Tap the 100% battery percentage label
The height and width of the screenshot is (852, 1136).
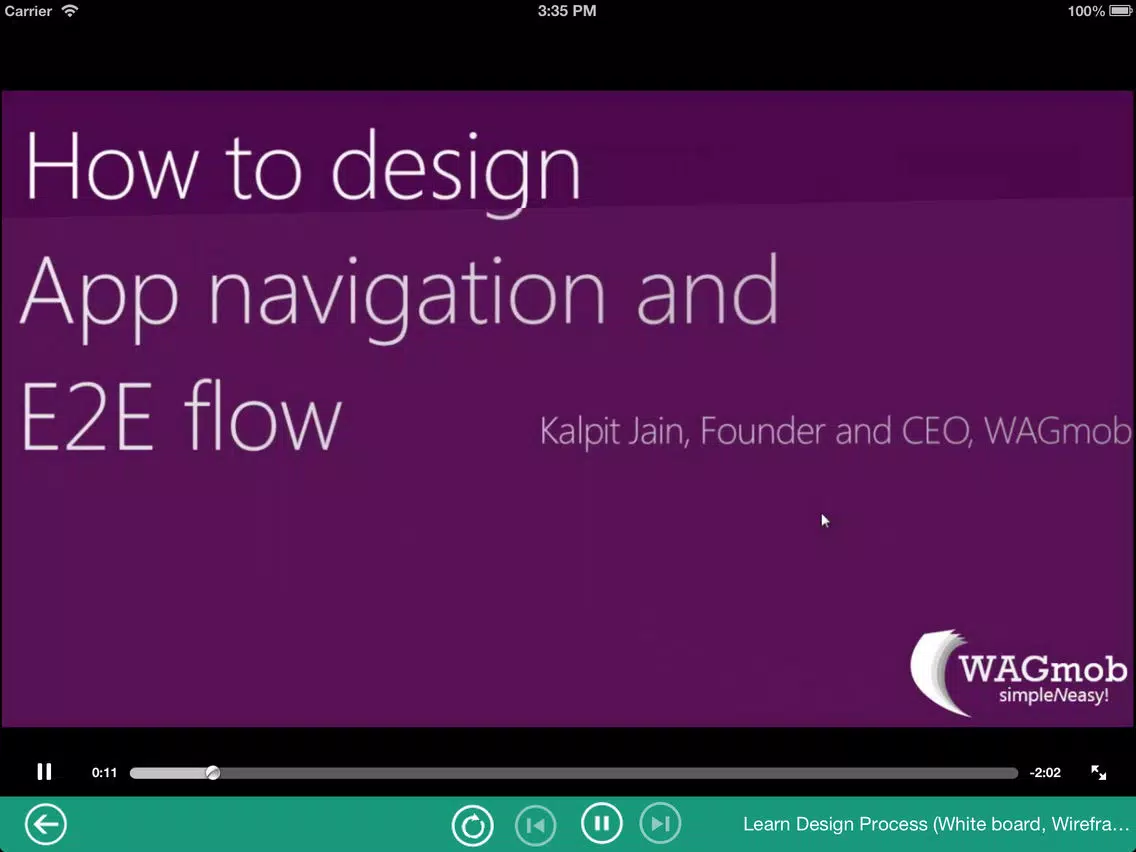1086,11
